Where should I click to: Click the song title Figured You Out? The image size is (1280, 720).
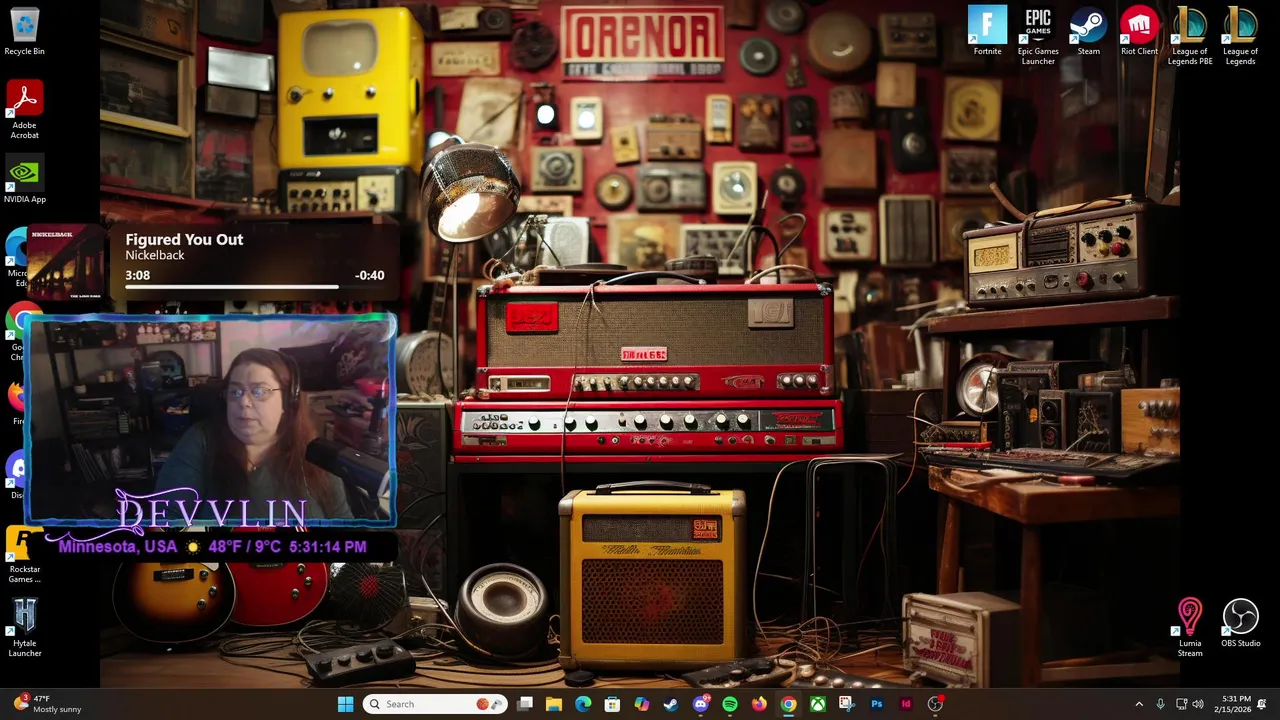[x=184, y=240]
